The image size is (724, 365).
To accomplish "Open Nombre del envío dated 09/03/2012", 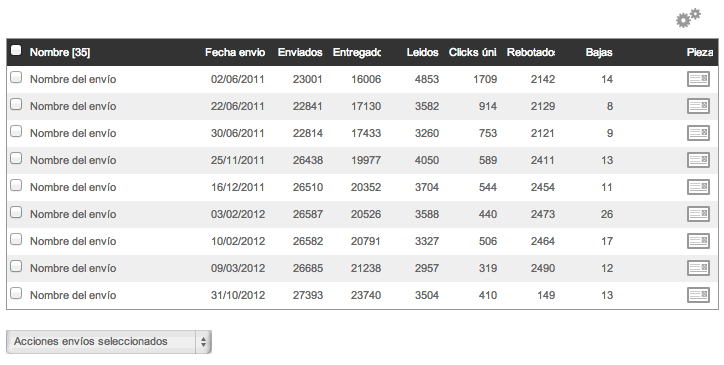I will (x=73, y=268).
